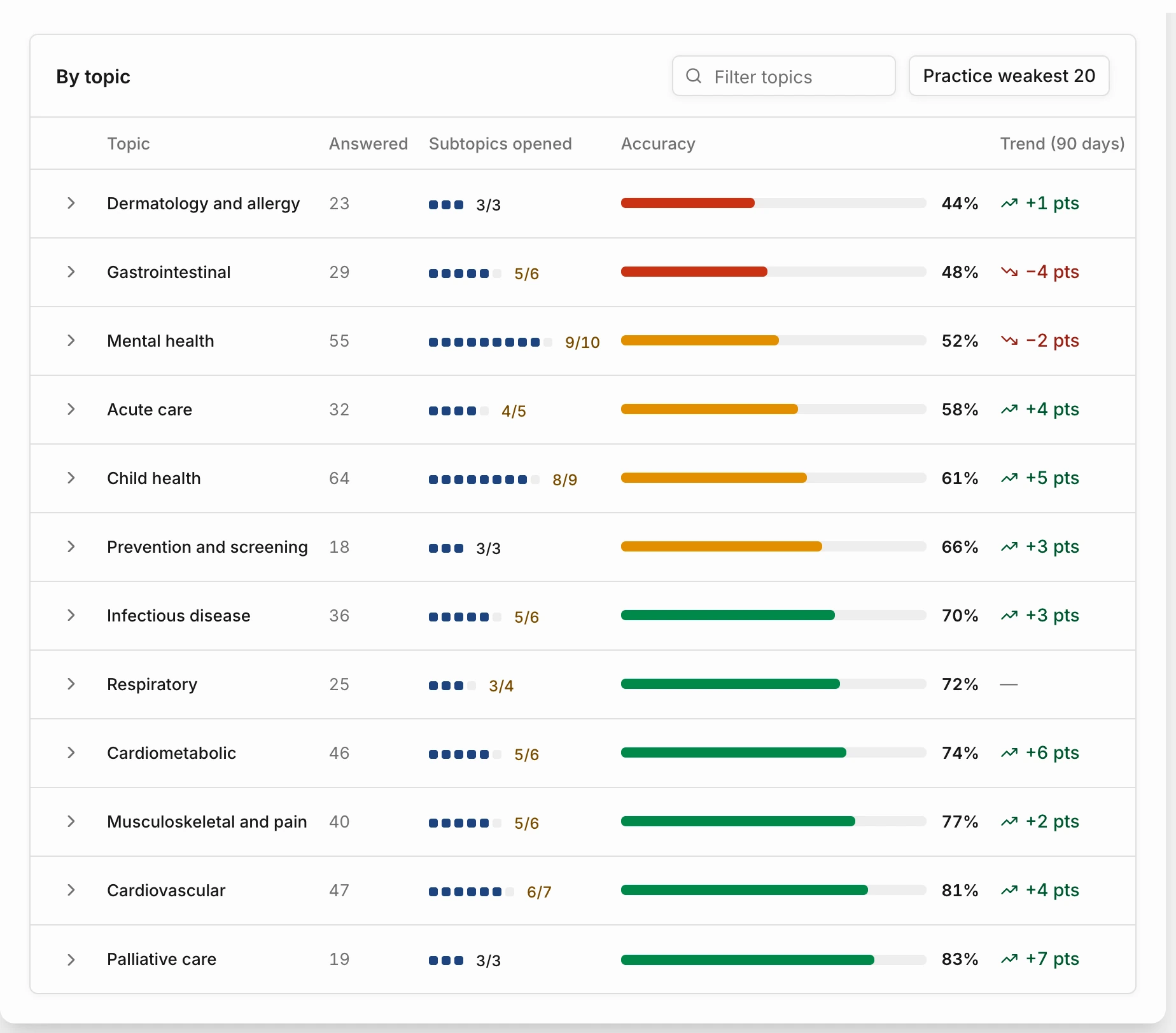
Task: Click the Answered column header
Action: (368, 144)
